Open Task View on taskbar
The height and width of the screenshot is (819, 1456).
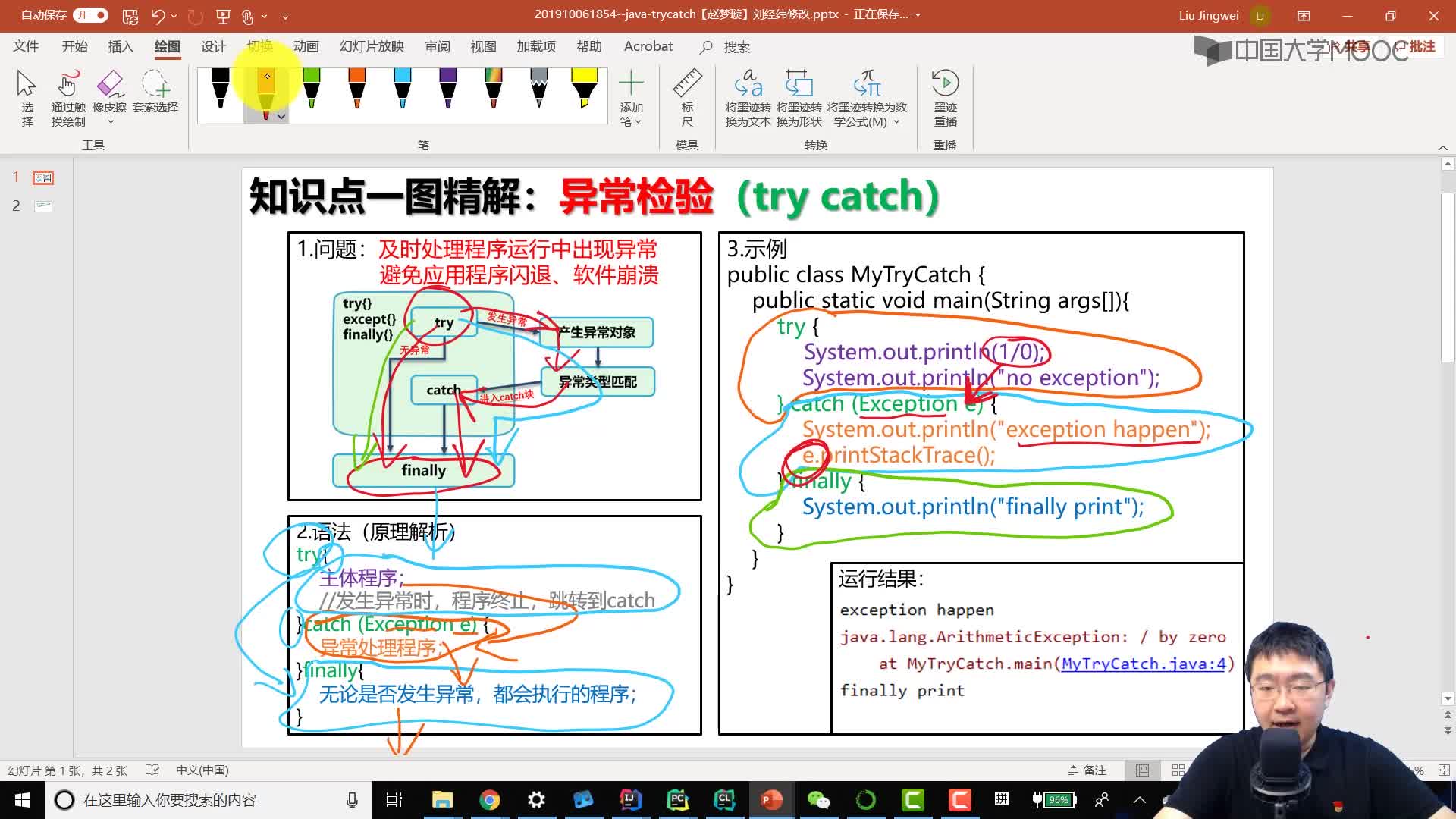[x=394, y=800]
